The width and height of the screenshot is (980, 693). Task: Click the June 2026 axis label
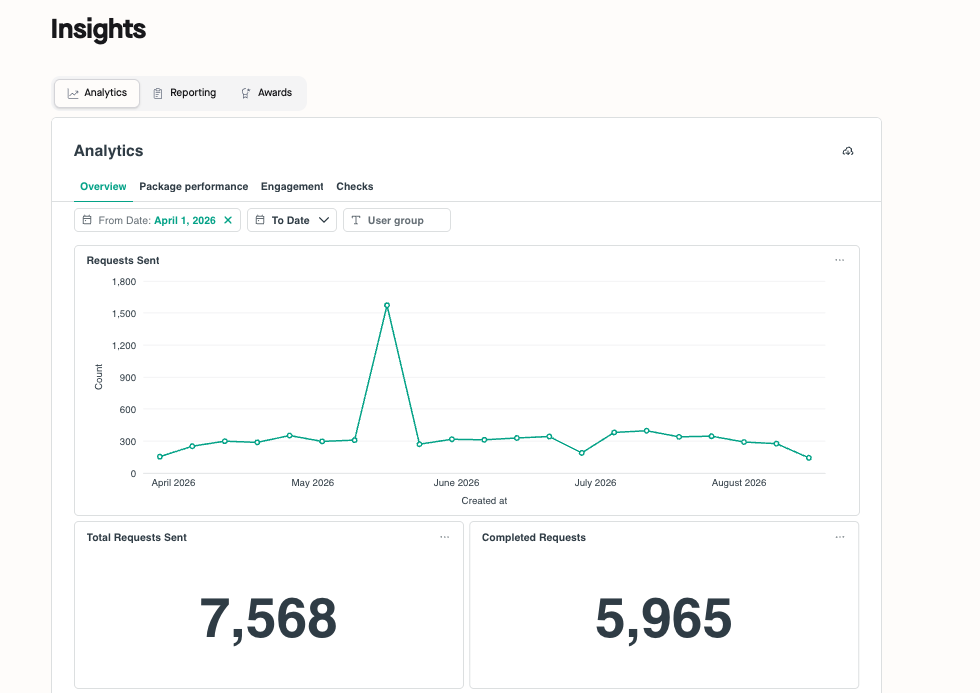pyautogui.click(x=456, y=482)
